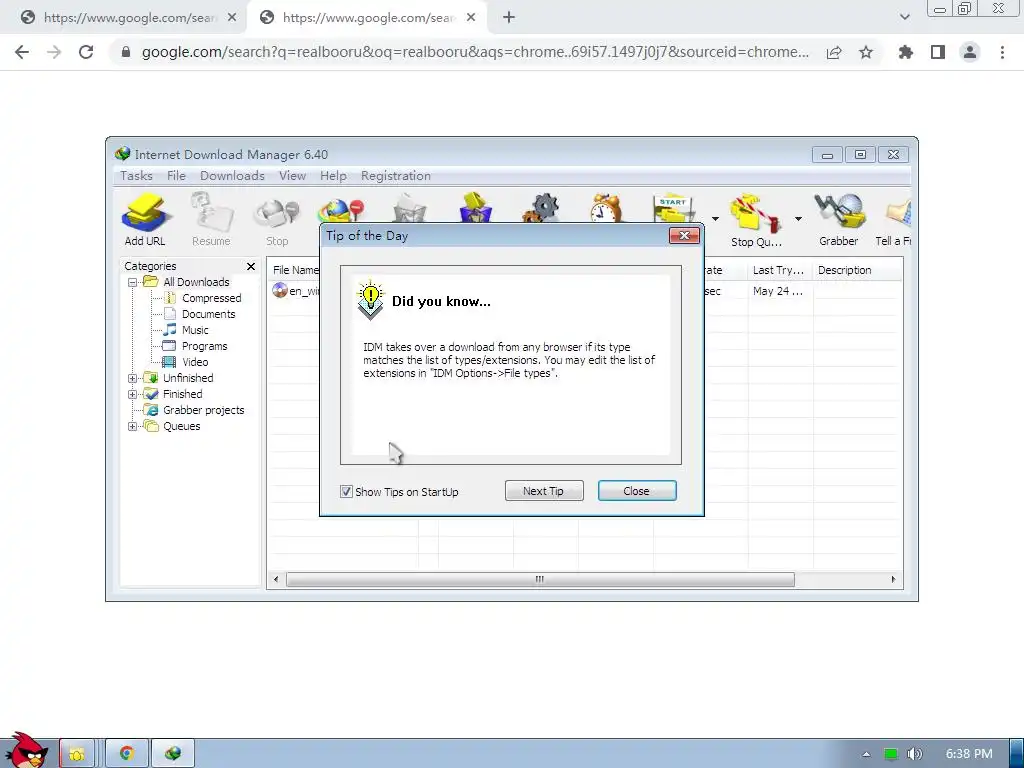Close the Categories panel
Screen dimensions: 1024x768
[x=251, y=266]
